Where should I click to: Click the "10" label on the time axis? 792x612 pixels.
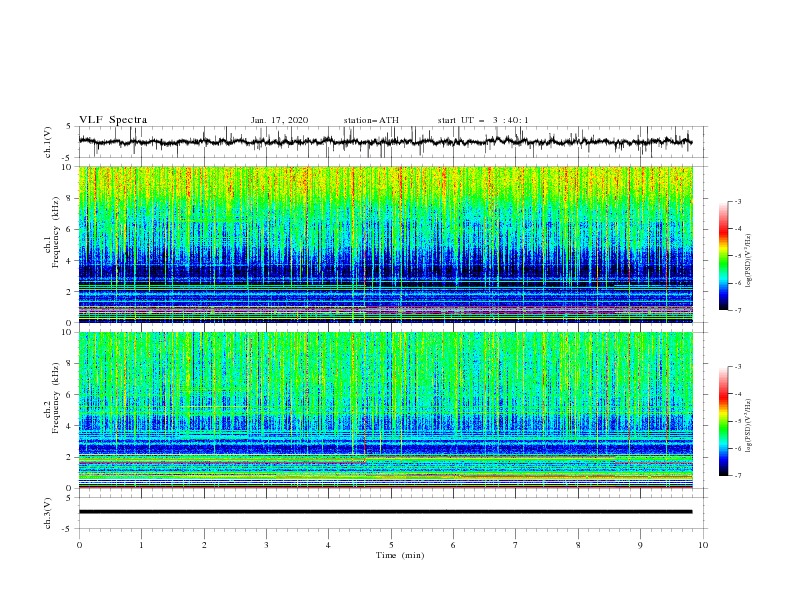click(x=703, y=545)
